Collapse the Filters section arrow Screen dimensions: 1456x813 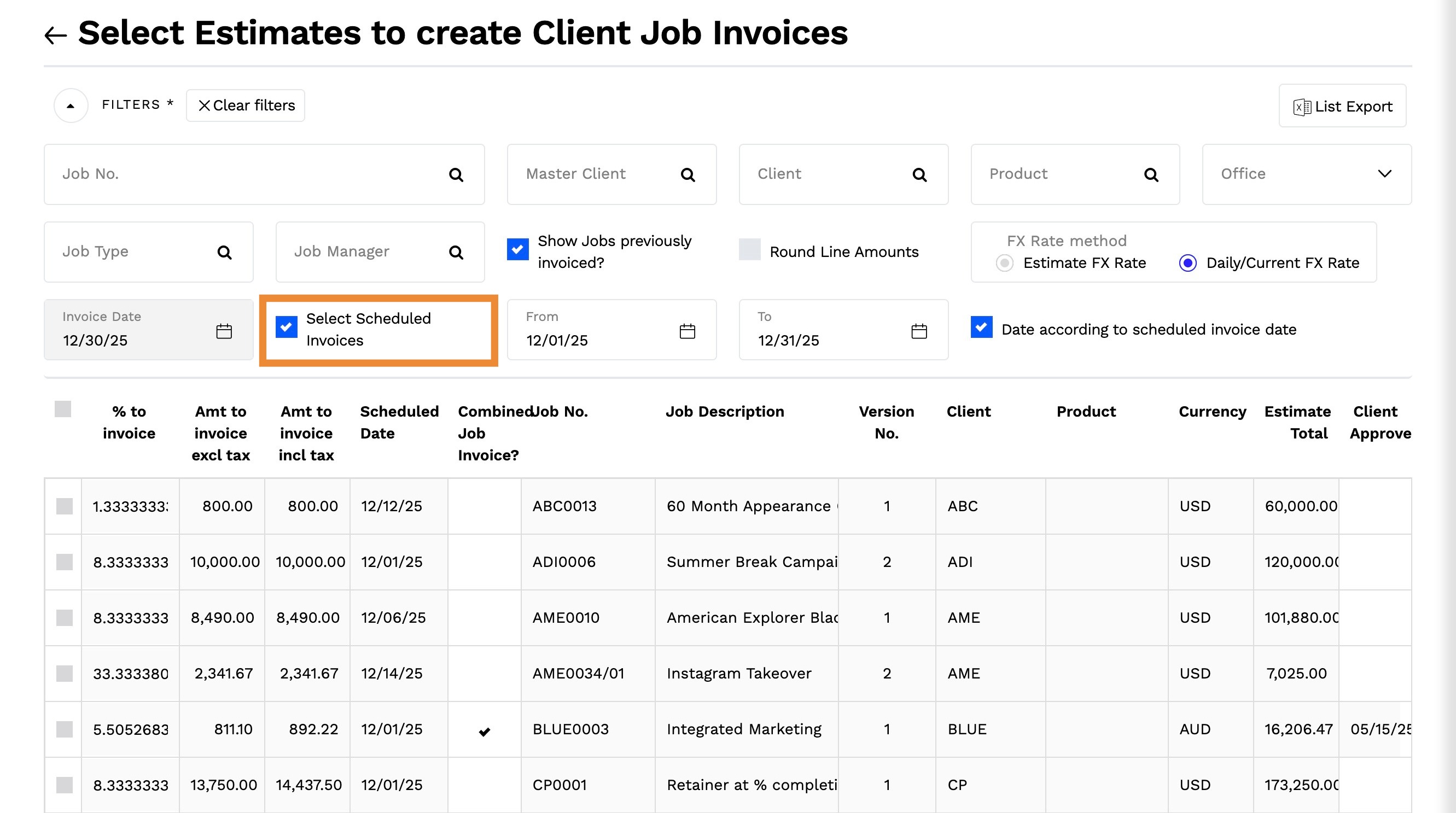click(71, 105)
